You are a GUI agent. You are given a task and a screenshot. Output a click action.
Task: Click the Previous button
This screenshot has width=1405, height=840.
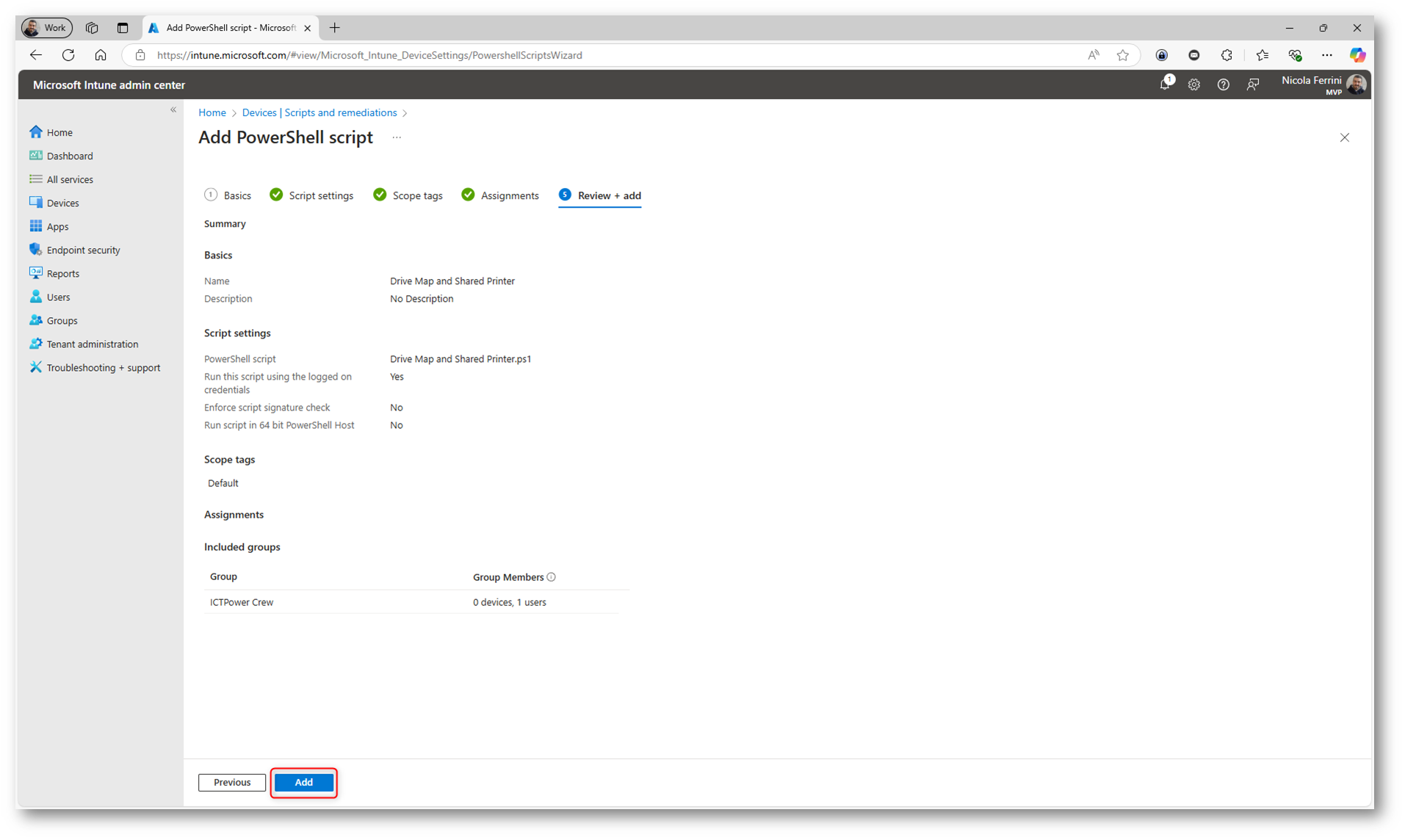coord(232,782)
